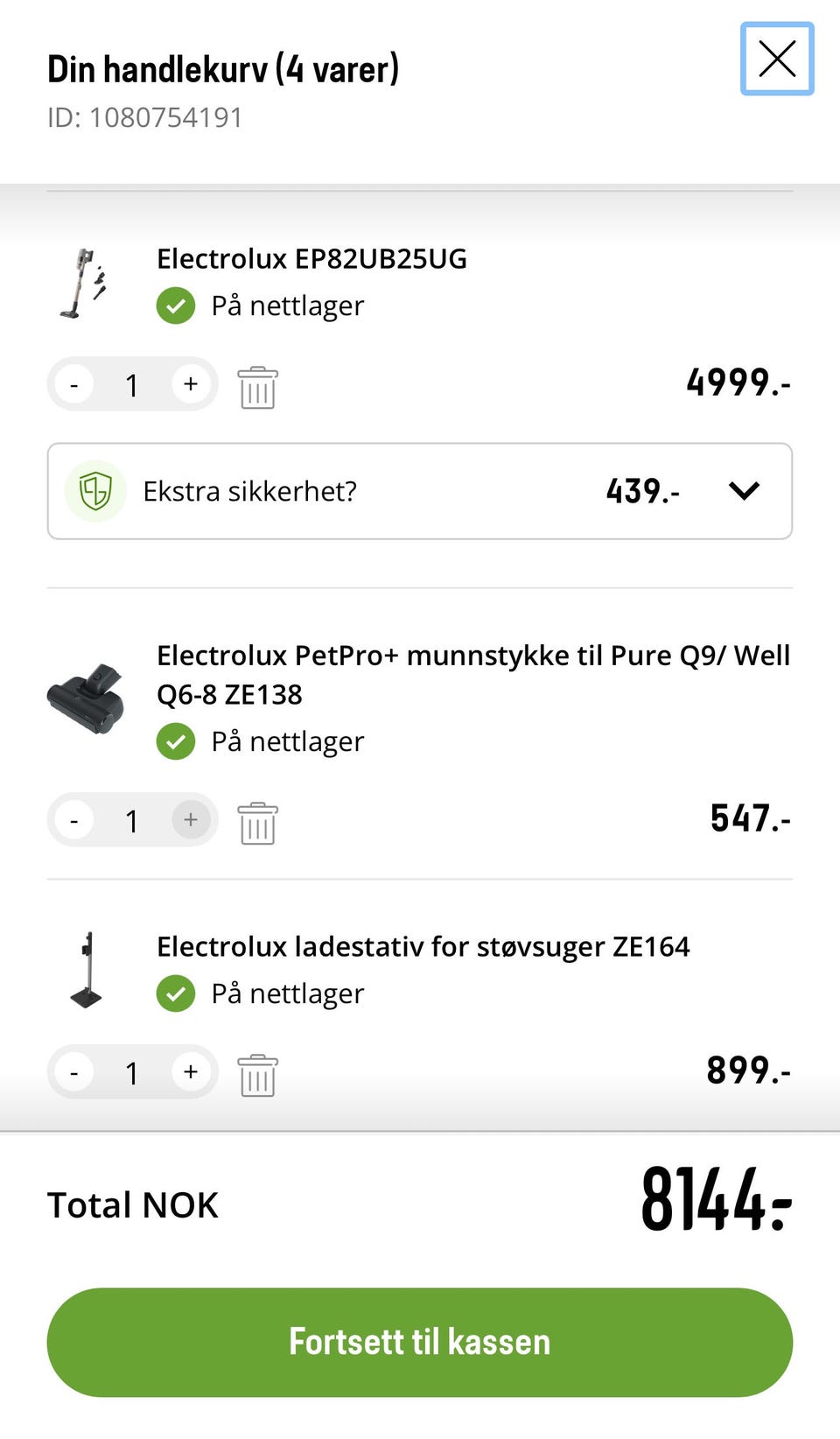Open Electrolux ladestativ ZE164 product title
Screen dimensions: 840x1439
(x=423, y=947)
